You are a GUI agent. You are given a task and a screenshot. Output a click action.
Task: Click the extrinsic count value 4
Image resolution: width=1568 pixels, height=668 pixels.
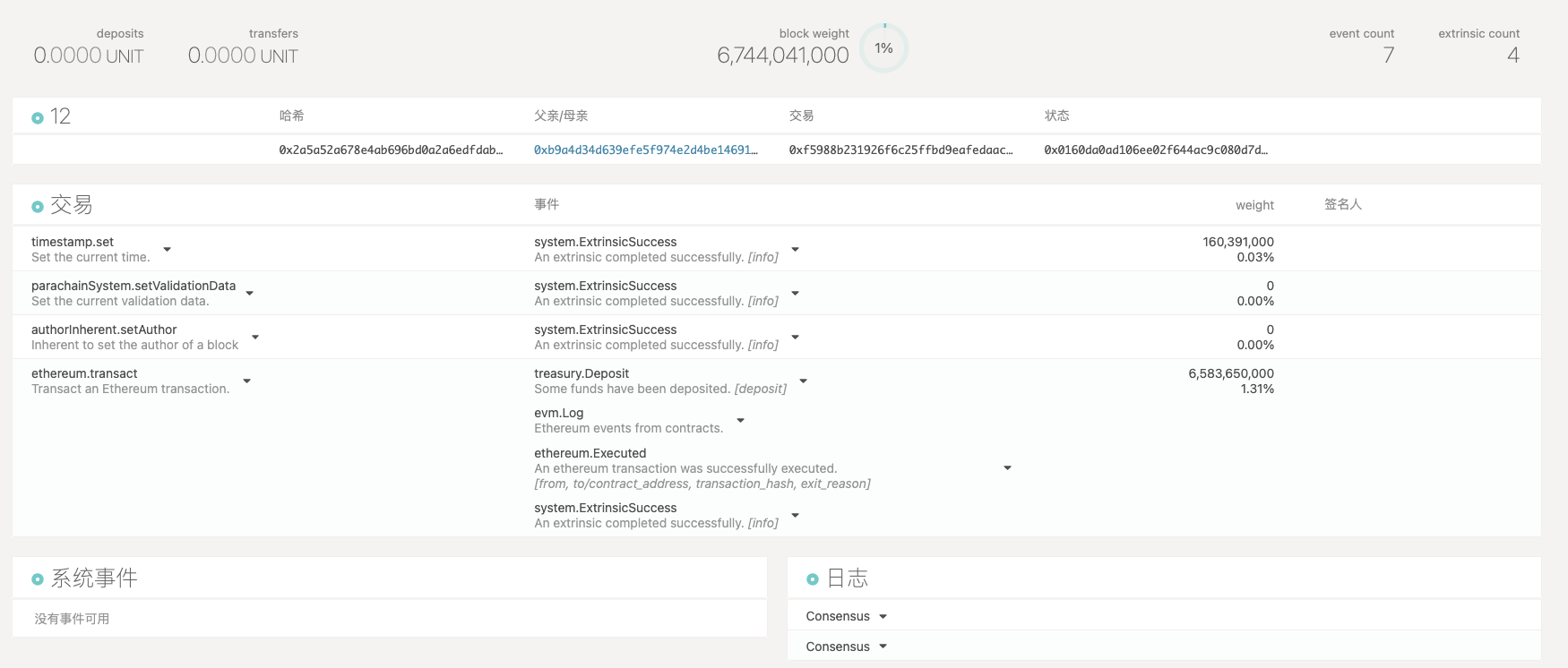coord(1513,56)
